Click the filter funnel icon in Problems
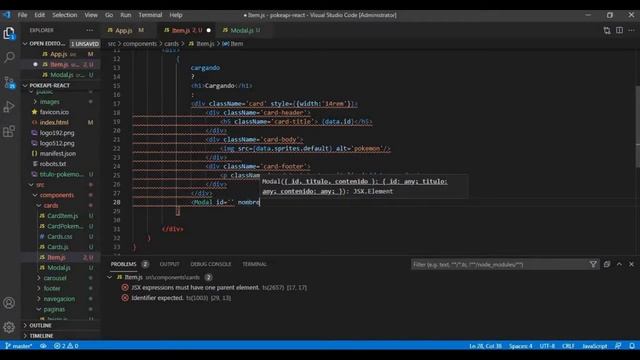Image resolution: width=640 pixels, height=360 pixels. 593,264
